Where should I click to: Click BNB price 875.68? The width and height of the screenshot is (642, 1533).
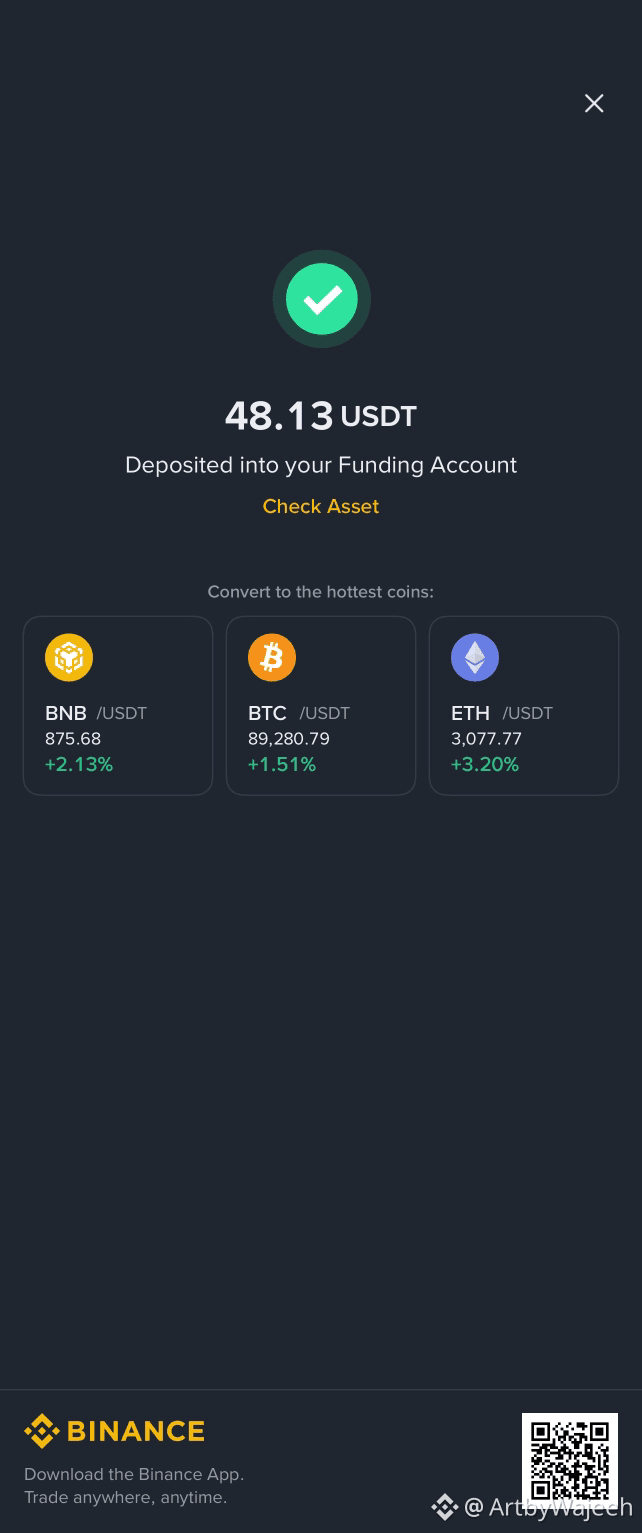(73, 739)
